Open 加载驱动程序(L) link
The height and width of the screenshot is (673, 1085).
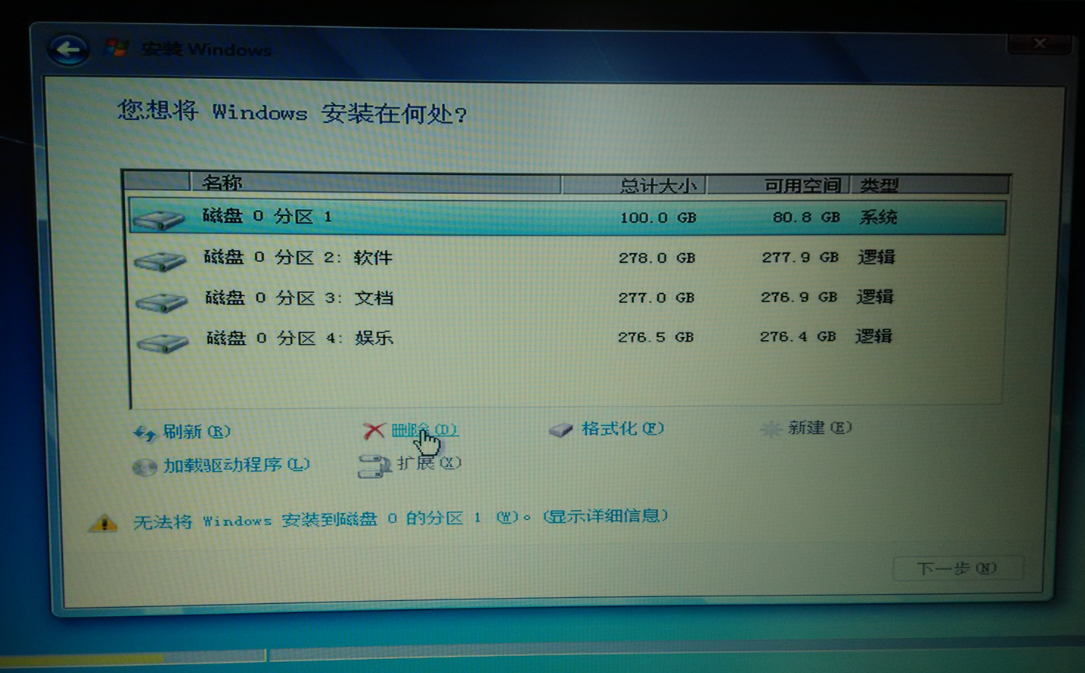click(237, 465)
